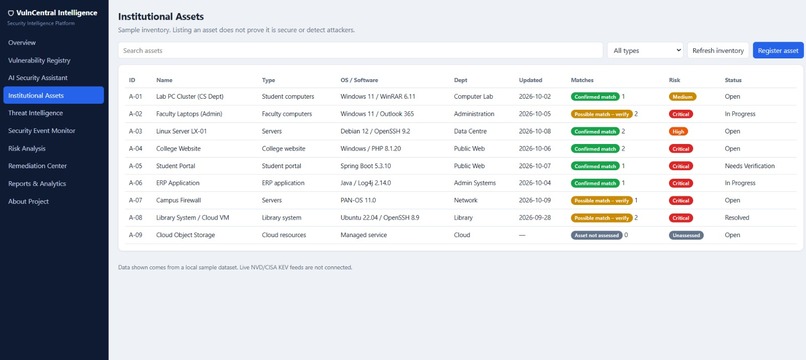The image size is (806, 360).
Task: Click the ID column header
Action: click(132, 80)
